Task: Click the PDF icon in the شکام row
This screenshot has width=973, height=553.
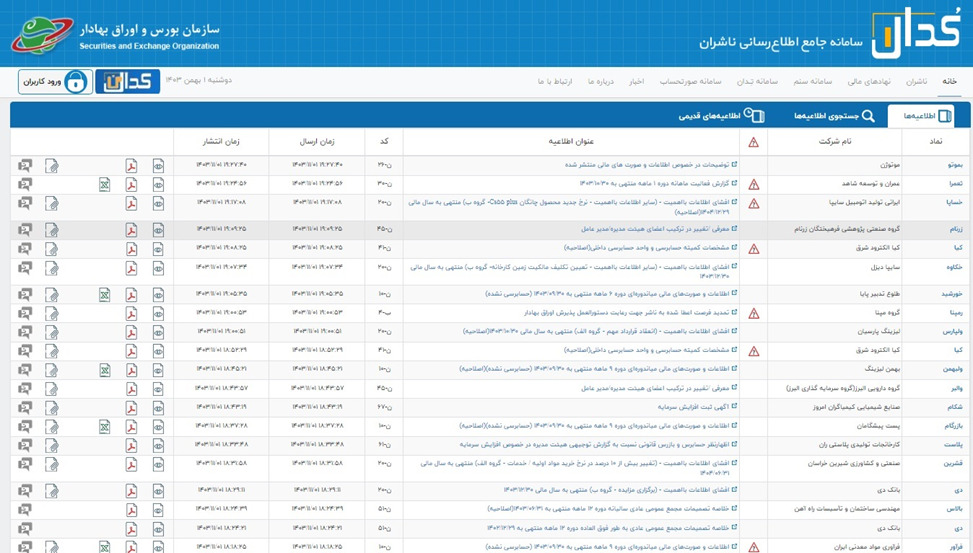Action: tap(131, 407)
